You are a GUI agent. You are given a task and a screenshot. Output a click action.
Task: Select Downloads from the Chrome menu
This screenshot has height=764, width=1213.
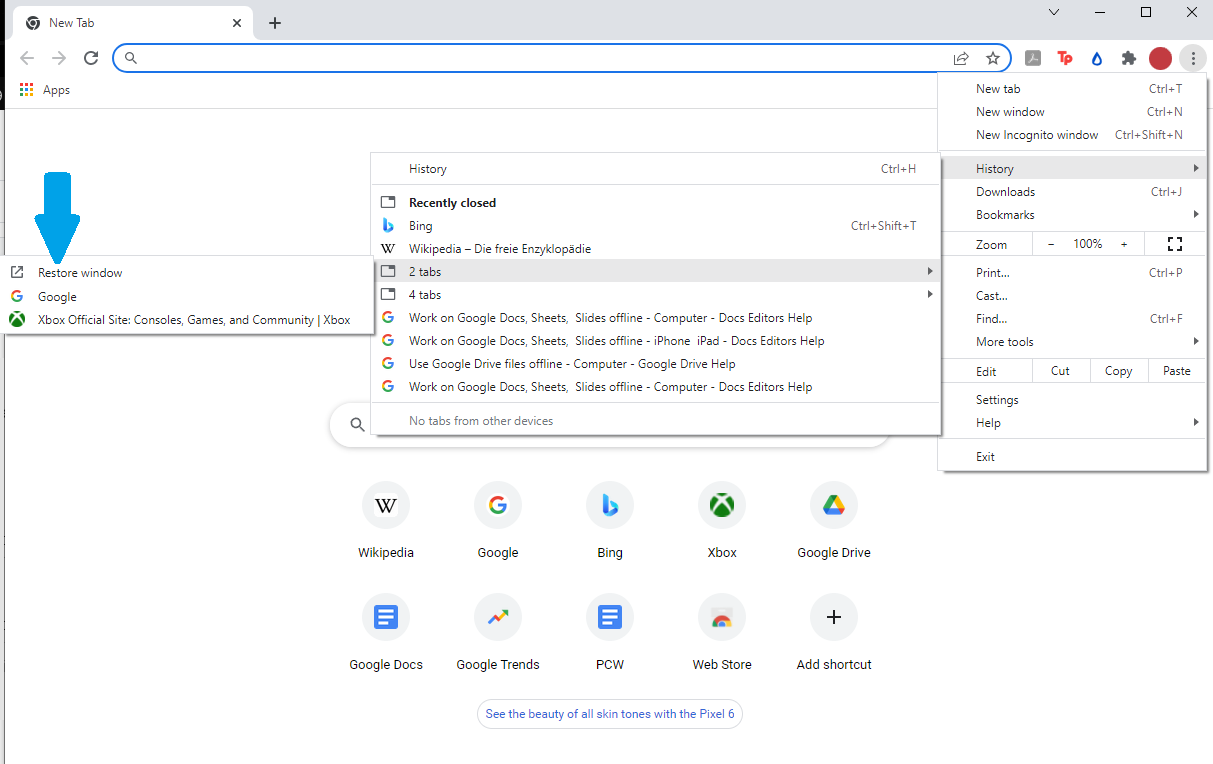(1005, 191)
